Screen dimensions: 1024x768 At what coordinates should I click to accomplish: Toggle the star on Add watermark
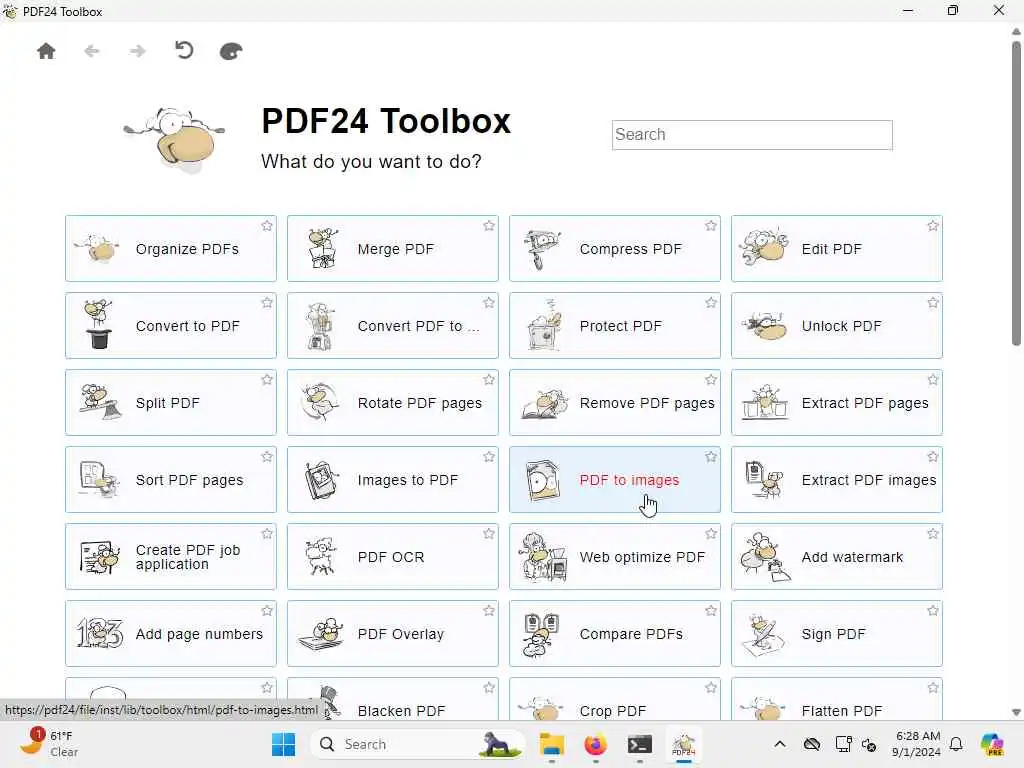pyautogui.click(x=933, y=534)
